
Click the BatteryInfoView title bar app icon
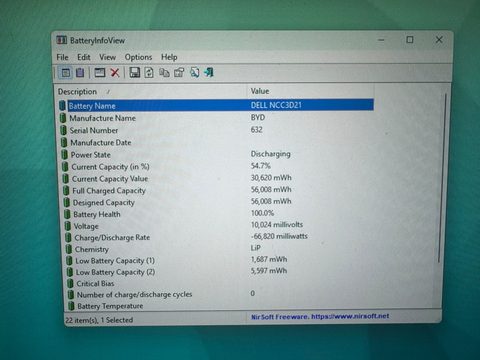(62, 40)
